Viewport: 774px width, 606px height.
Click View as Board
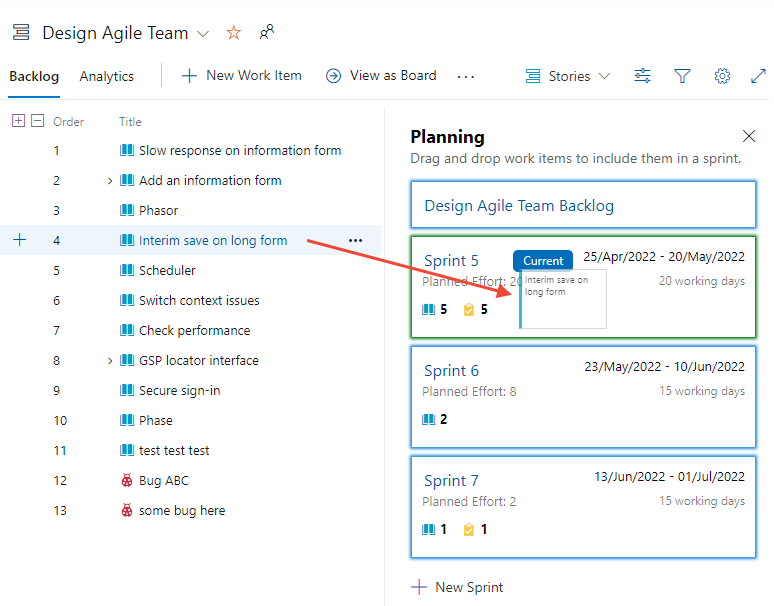click(381, 76)
